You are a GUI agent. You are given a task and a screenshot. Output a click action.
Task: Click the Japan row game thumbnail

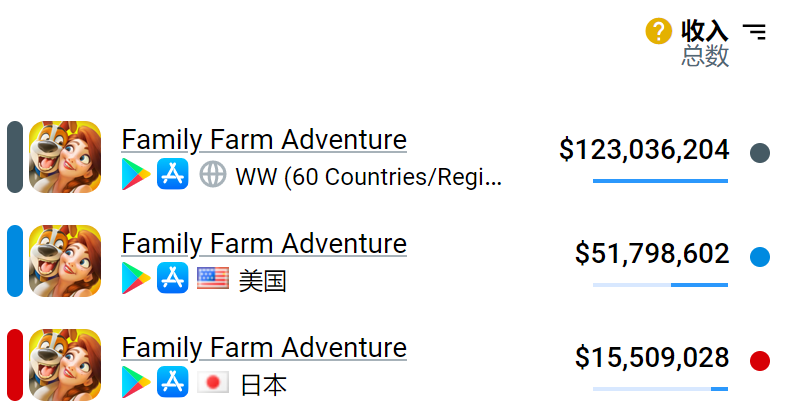click(x=65, y=365)
